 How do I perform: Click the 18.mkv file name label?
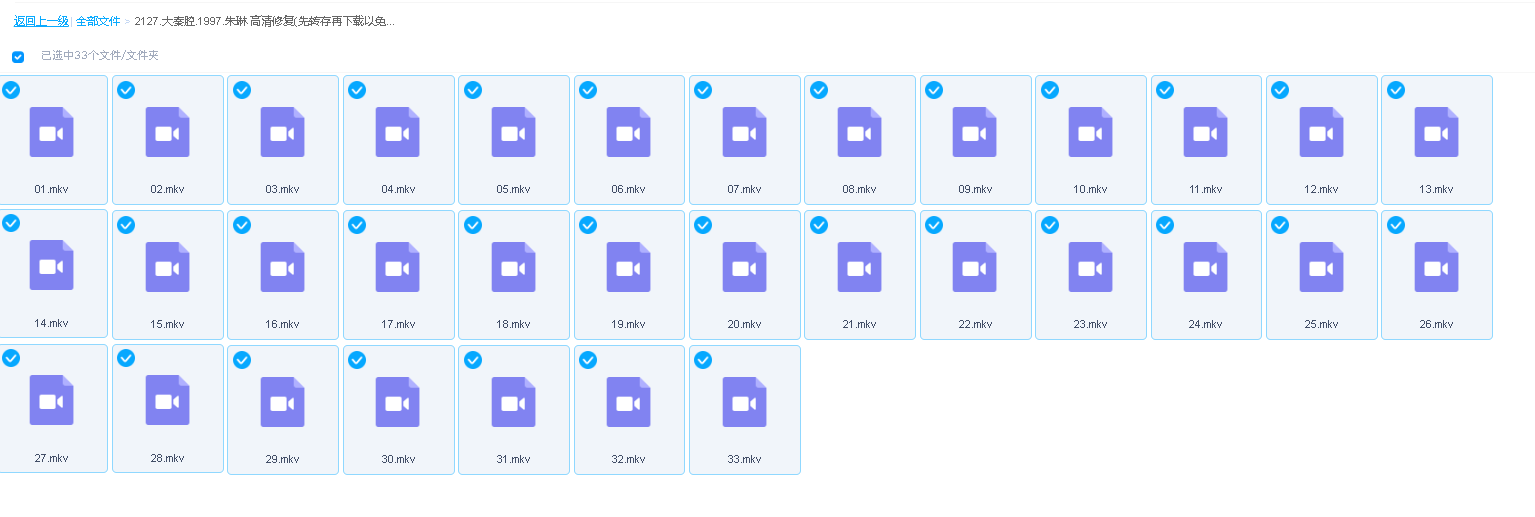(x=513, y=324)
